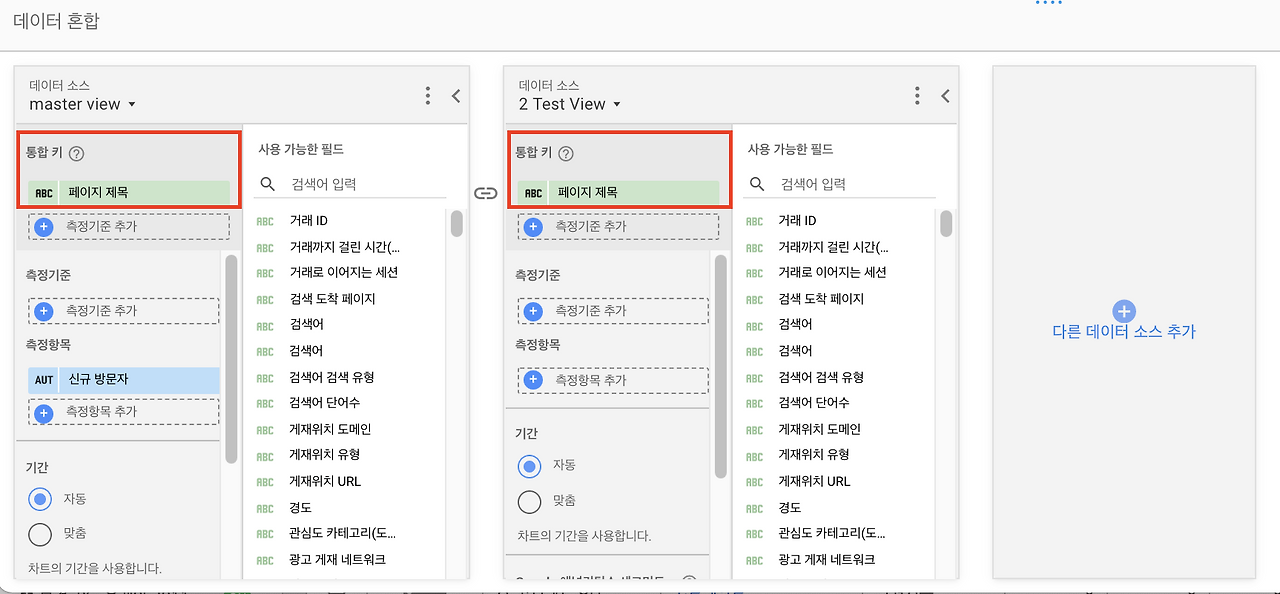This screenshot has width=1280, height=594.
Task: Select the 자동 period option in master view
Action: [x=40, y=499]
